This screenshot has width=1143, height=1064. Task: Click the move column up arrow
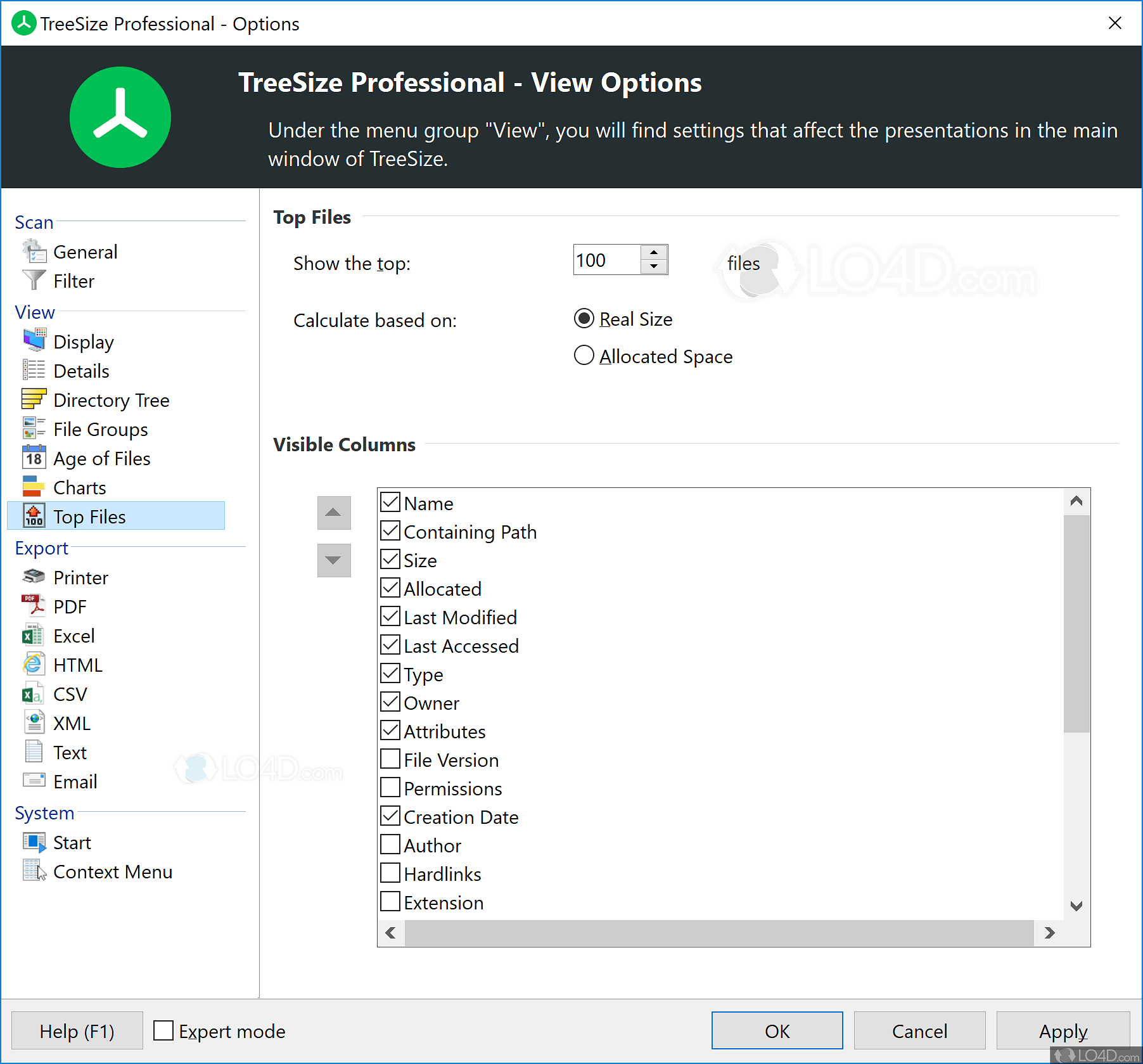[334, 513]
